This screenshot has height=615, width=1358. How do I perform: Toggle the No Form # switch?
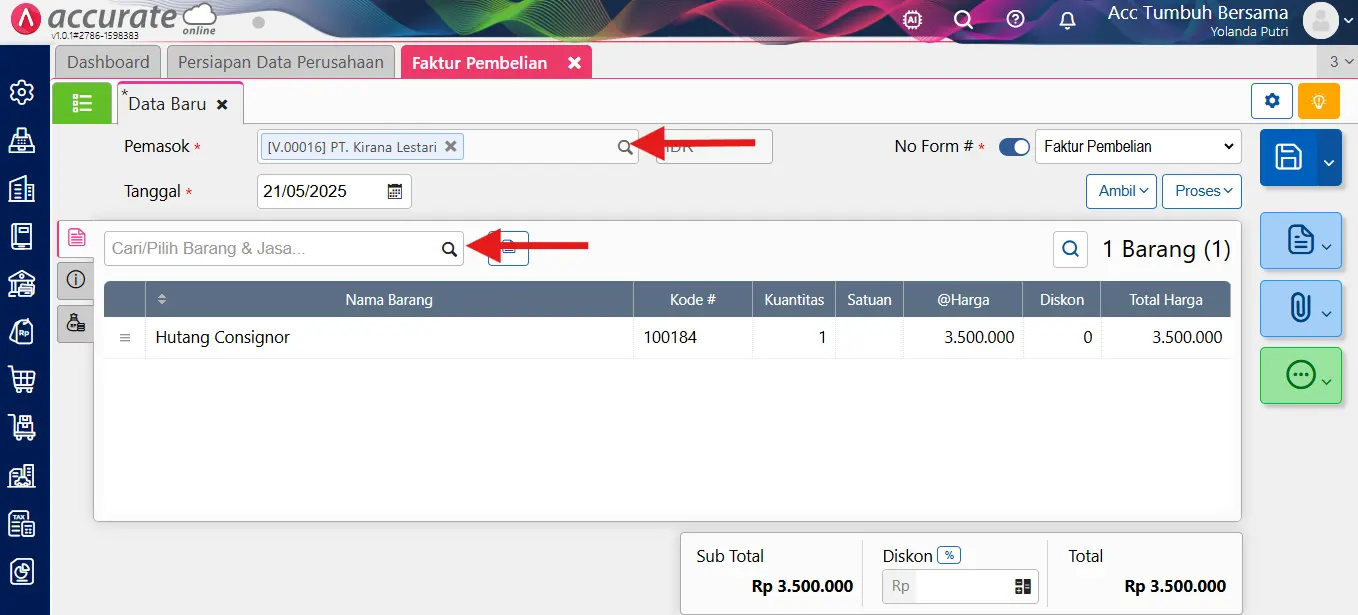point(1013,146)
